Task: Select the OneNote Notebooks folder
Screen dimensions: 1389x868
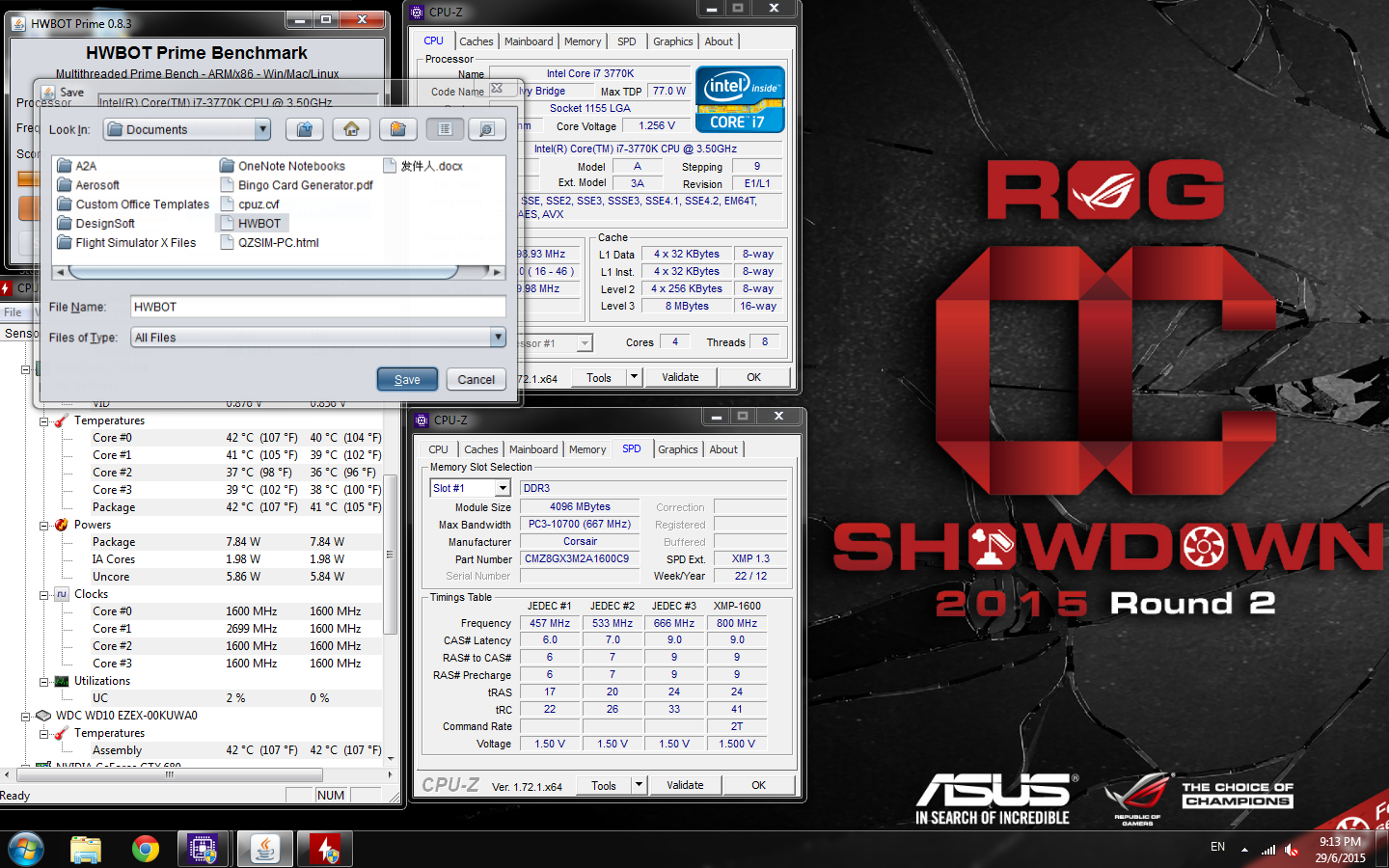Action: click(x=282, y=166)
